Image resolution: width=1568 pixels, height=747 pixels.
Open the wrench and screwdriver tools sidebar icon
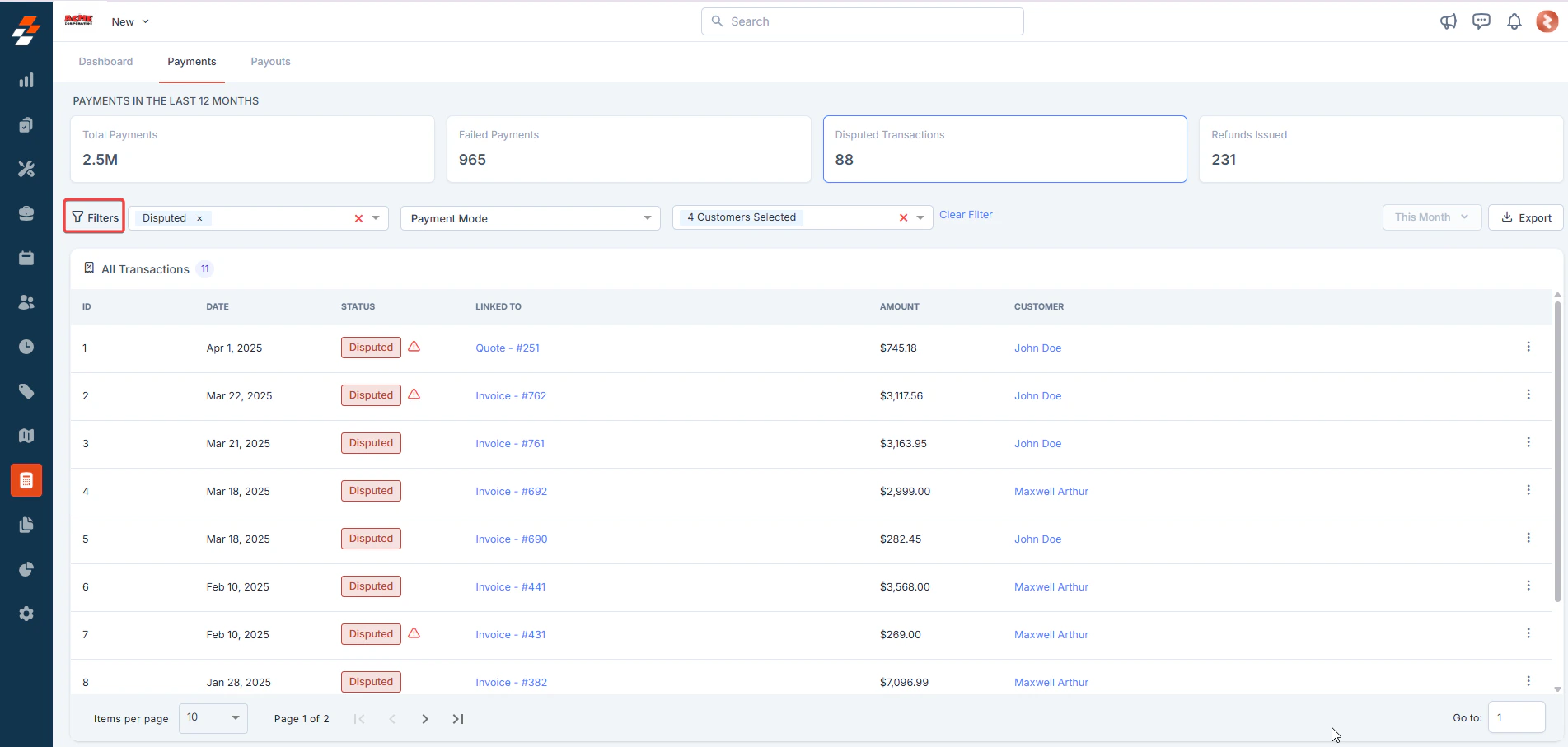[x=26, y=169]
